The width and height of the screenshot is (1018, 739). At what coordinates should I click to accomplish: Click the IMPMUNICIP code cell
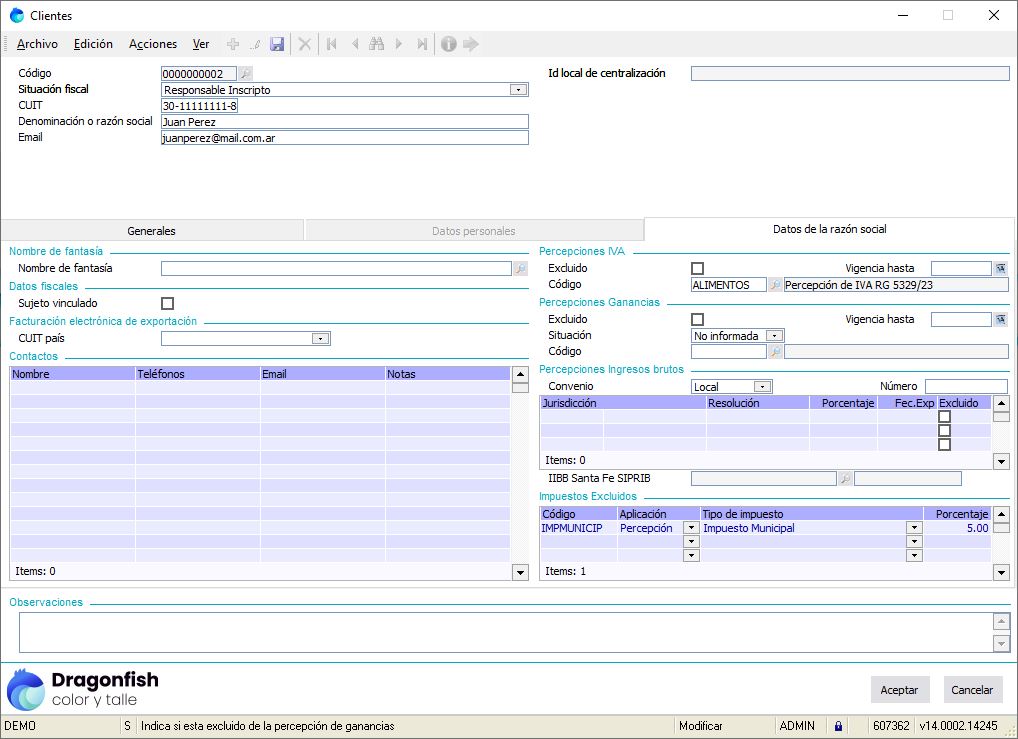tap(578, 528)
